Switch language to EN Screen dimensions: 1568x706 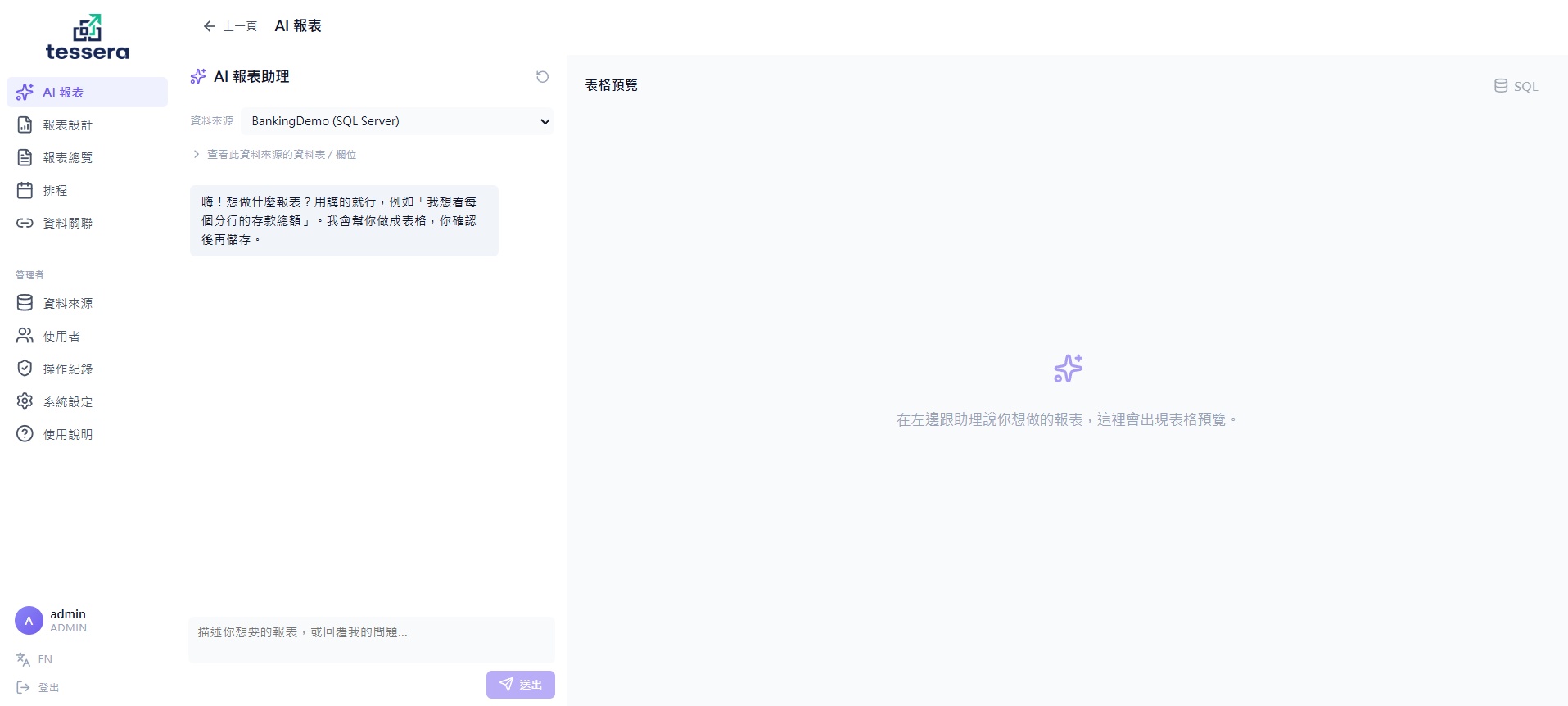34,659
